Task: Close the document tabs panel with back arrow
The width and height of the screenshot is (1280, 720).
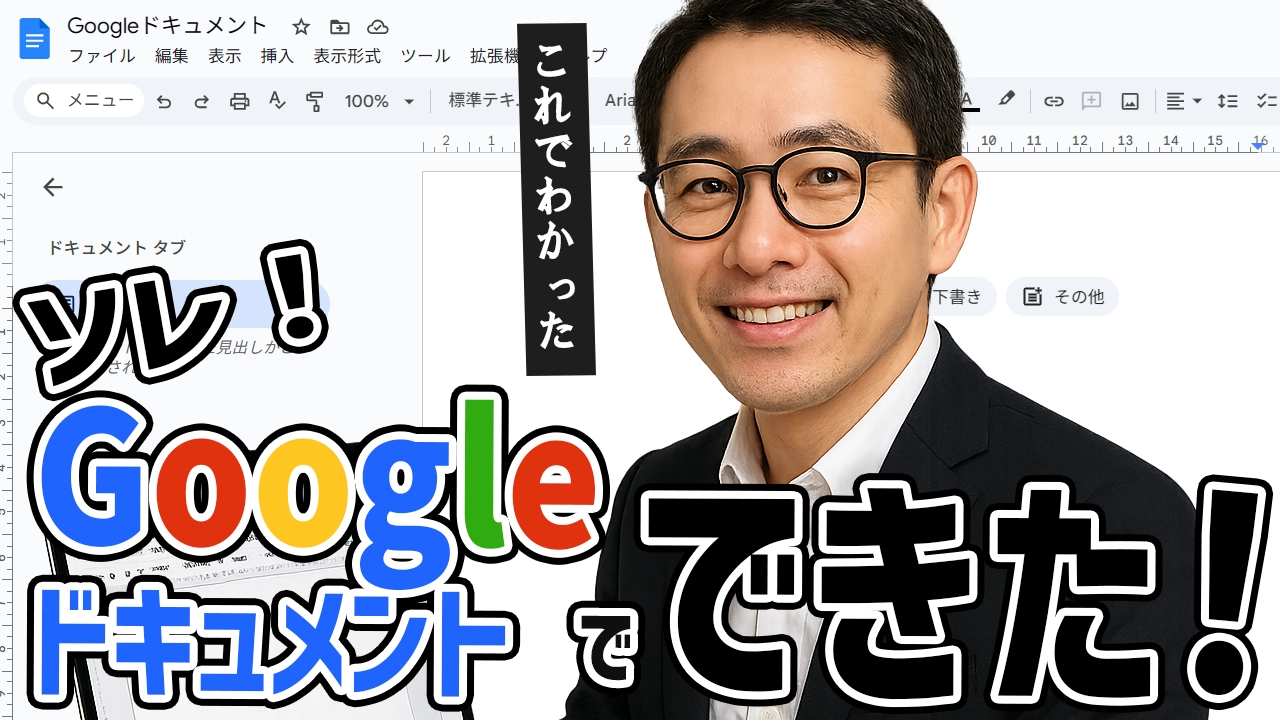Action: 53,187
